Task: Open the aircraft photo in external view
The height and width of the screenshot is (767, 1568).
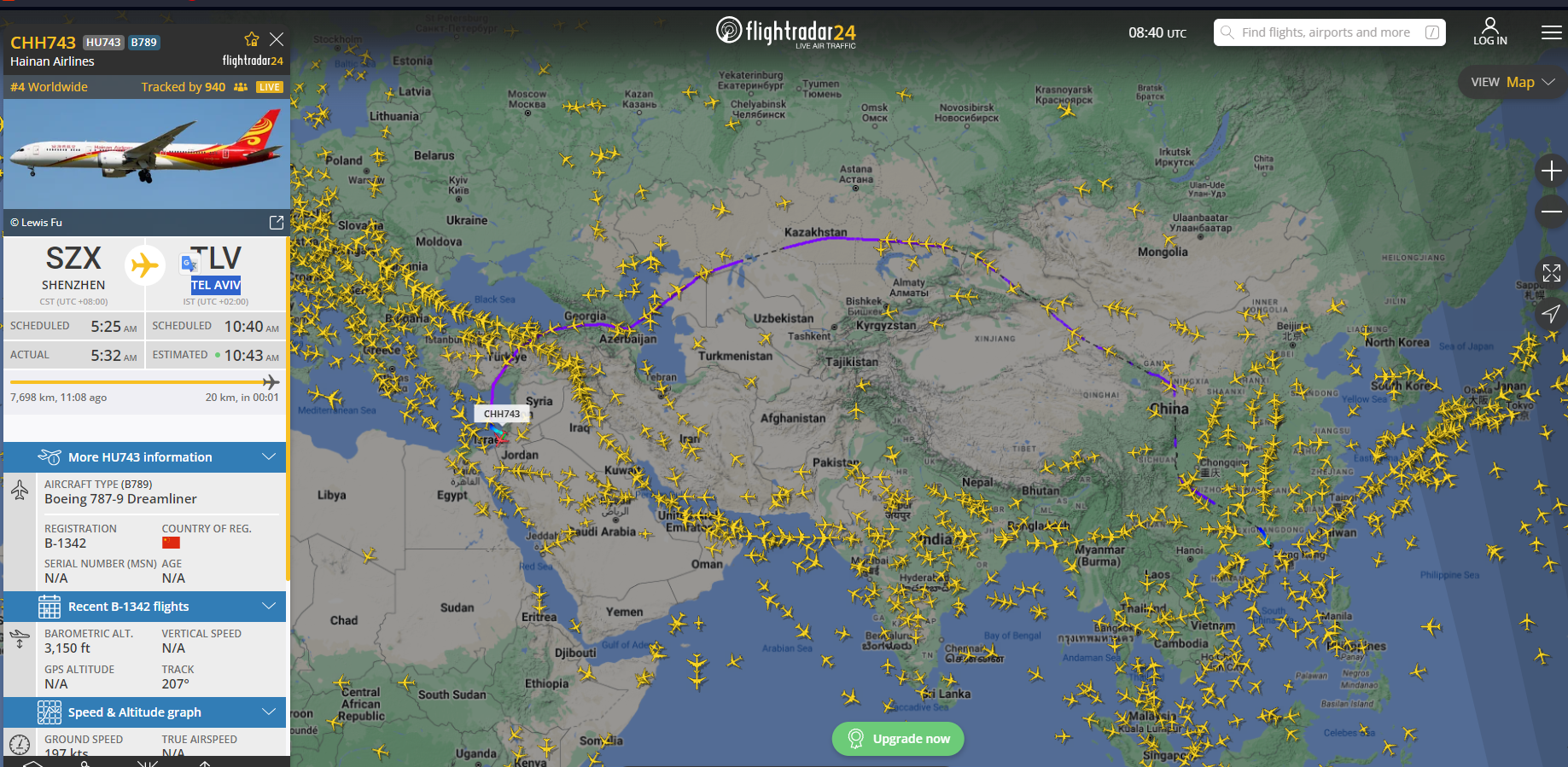Action: tap(277, 222)
